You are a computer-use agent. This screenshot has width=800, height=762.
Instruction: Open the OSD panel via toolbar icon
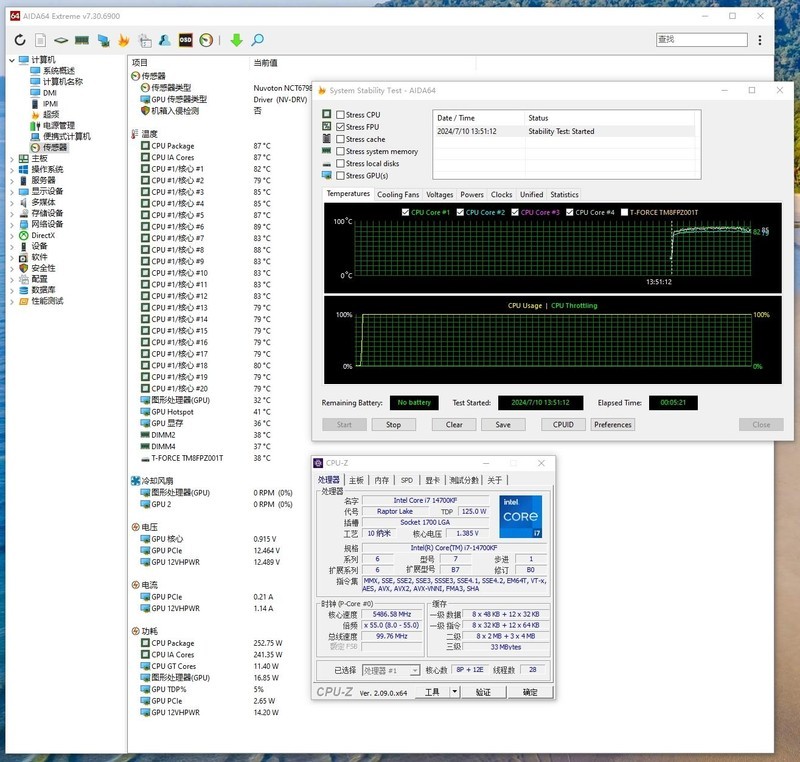click(x=184, y=42)
